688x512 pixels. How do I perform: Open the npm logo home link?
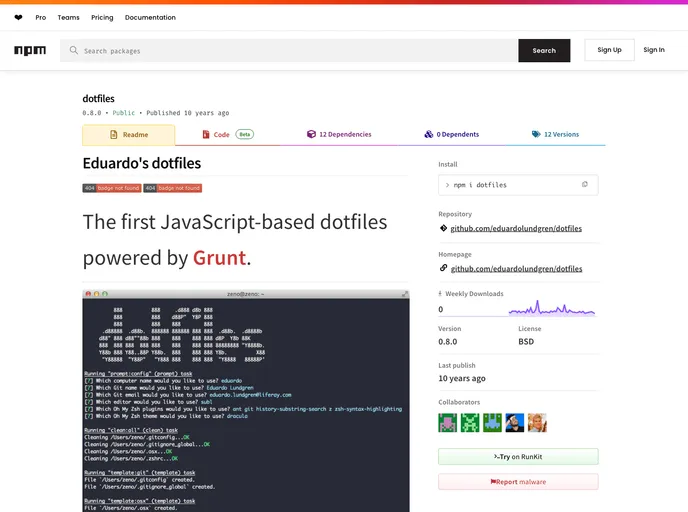[x=30, y=50]
